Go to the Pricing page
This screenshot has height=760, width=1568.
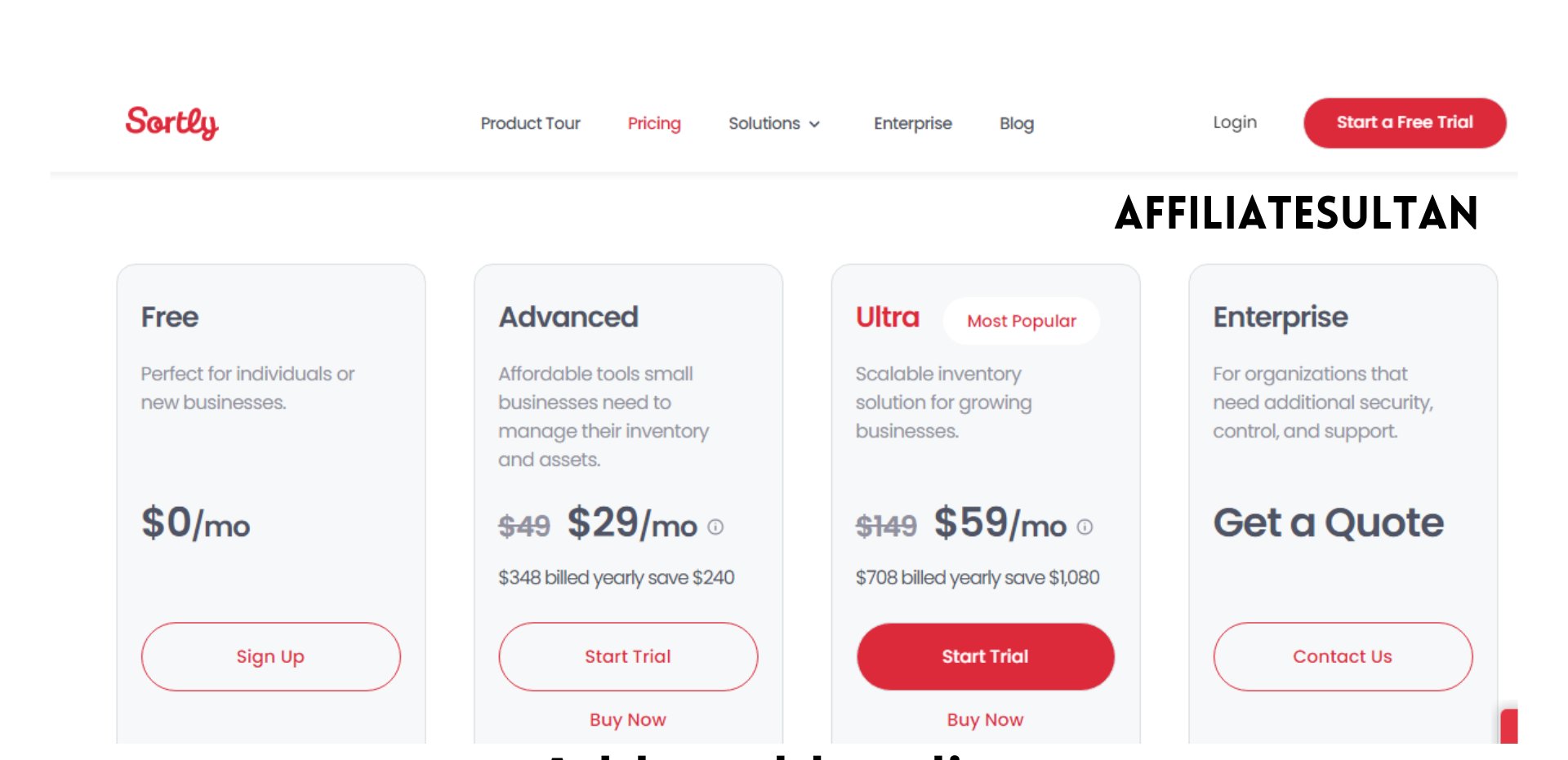pos(654,123)
